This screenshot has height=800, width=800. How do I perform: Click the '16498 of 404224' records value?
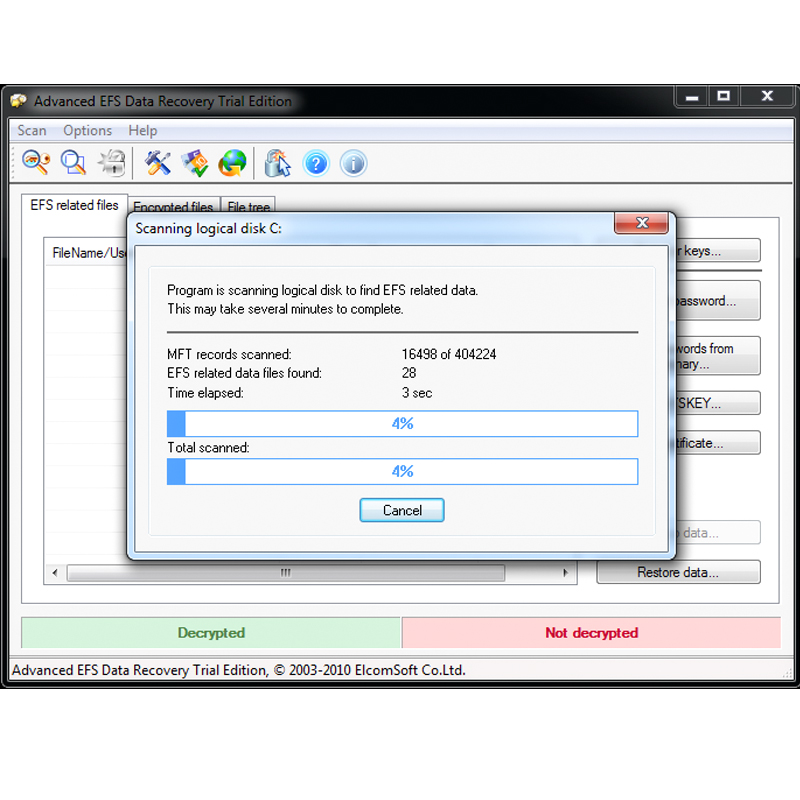(x=448, y=354)
